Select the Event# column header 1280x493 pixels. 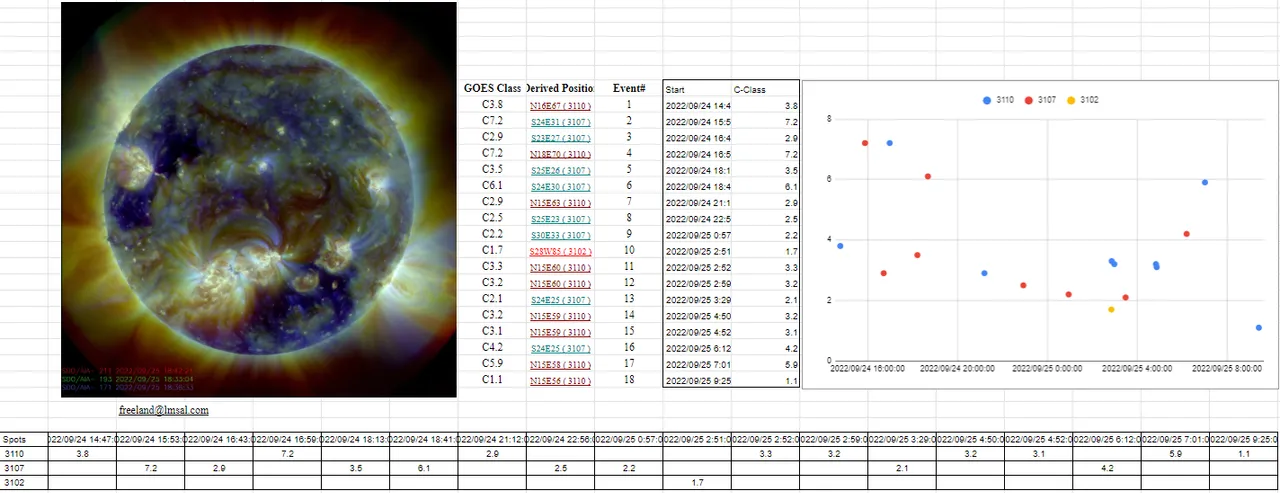629,88
